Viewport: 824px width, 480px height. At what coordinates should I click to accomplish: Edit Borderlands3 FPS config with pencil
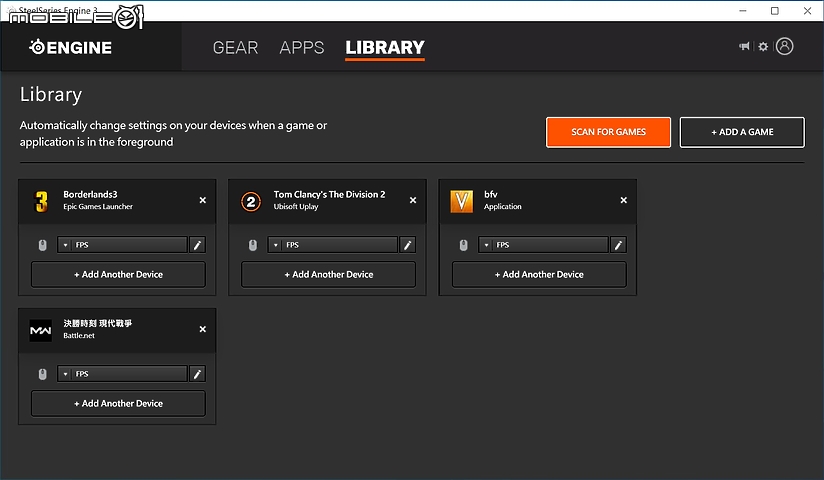click(198, 245)
